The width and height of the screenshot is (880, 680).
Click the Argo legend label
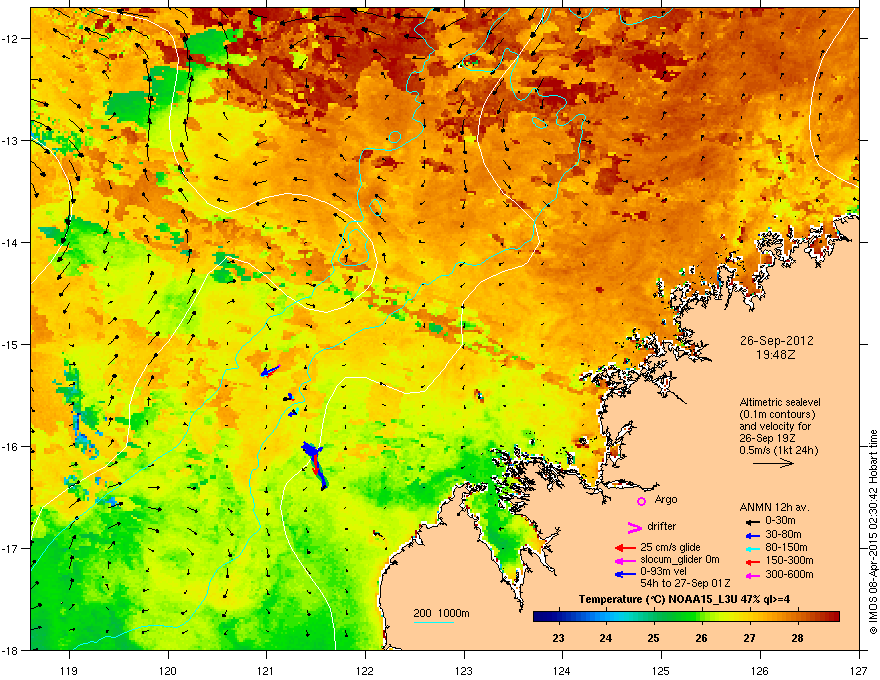click(666, 499)
